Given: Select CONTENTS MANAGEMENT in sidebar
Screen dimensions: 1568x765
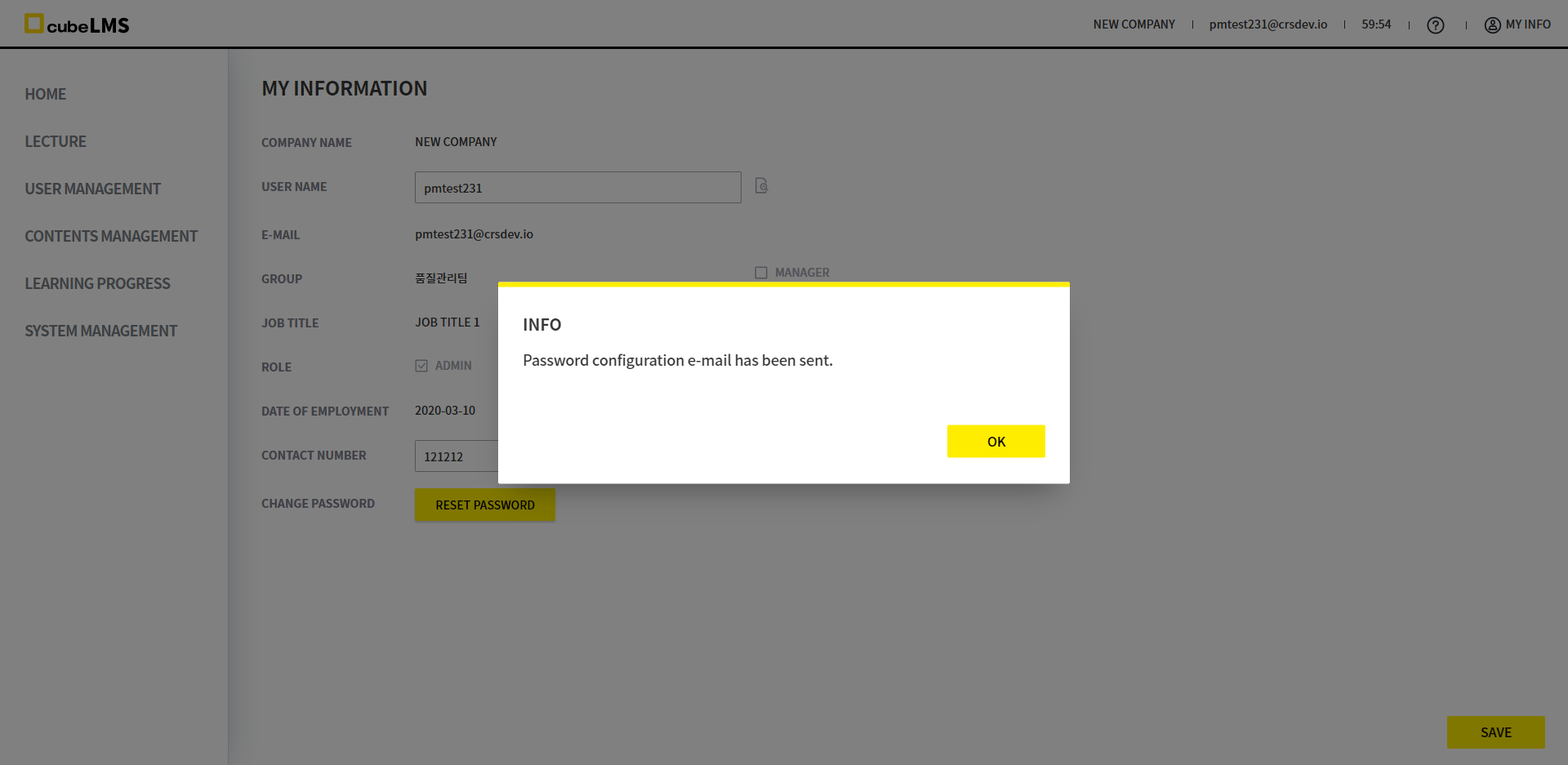Looking at the screenshot, I should (111, 236).
